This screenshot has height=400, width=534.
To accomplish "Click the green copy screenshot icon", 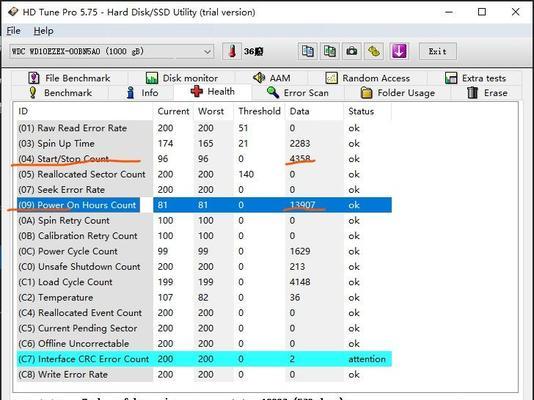I will point(330,51).
